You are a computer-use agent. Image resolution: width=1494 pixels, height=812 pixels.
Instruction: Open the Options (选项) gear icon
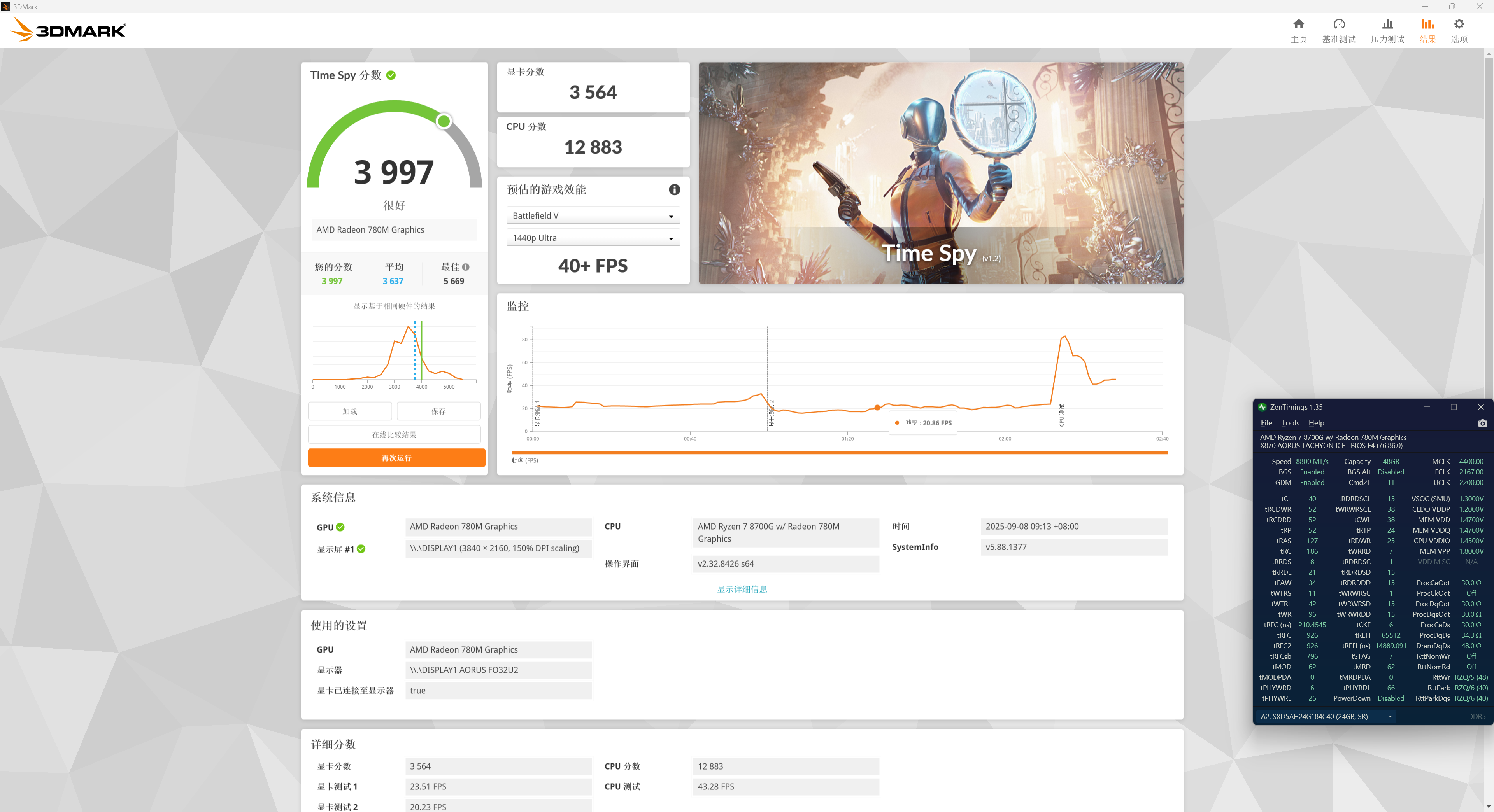point(1459,24)
